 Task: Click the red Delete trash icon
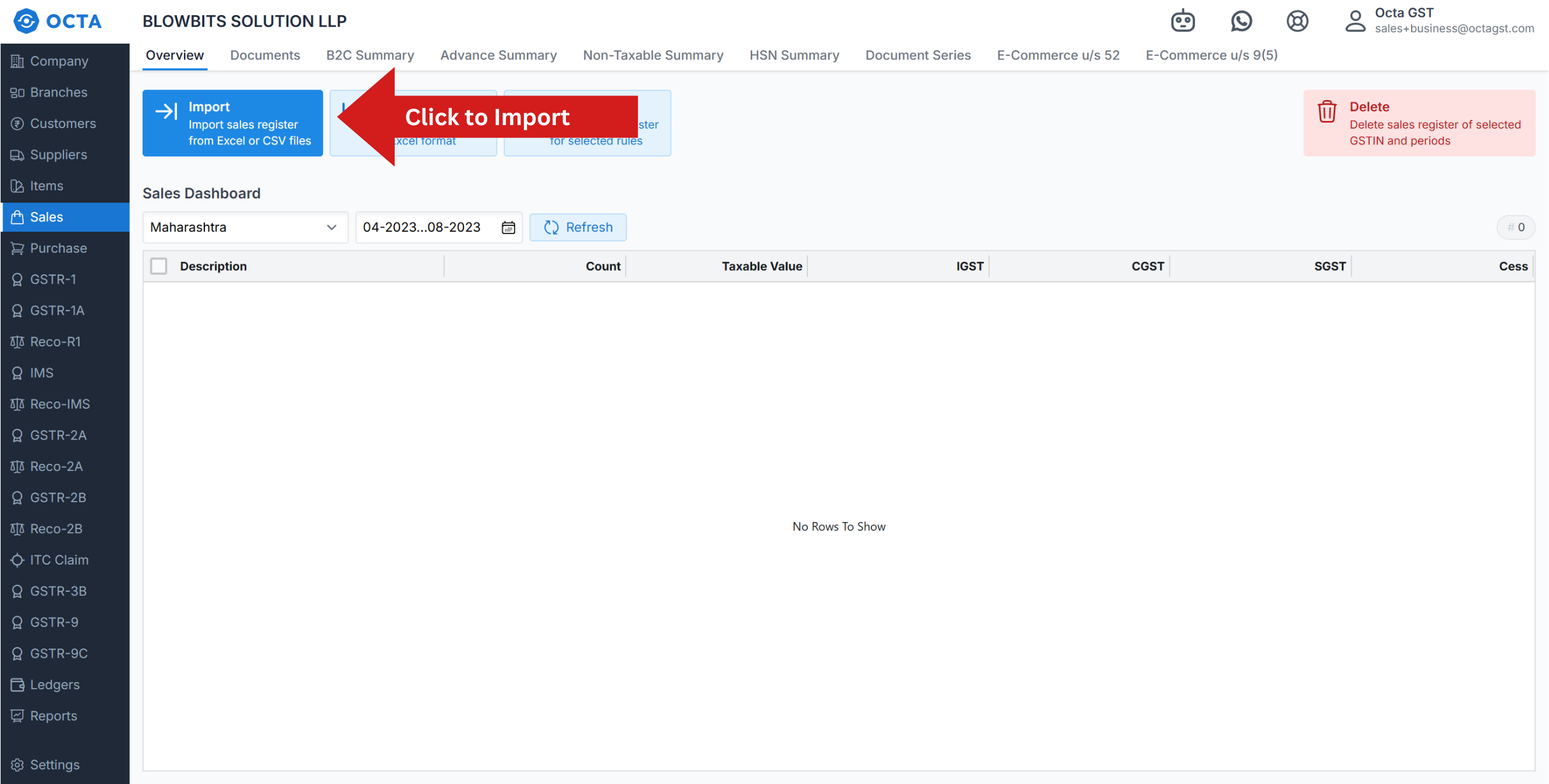1327,112
